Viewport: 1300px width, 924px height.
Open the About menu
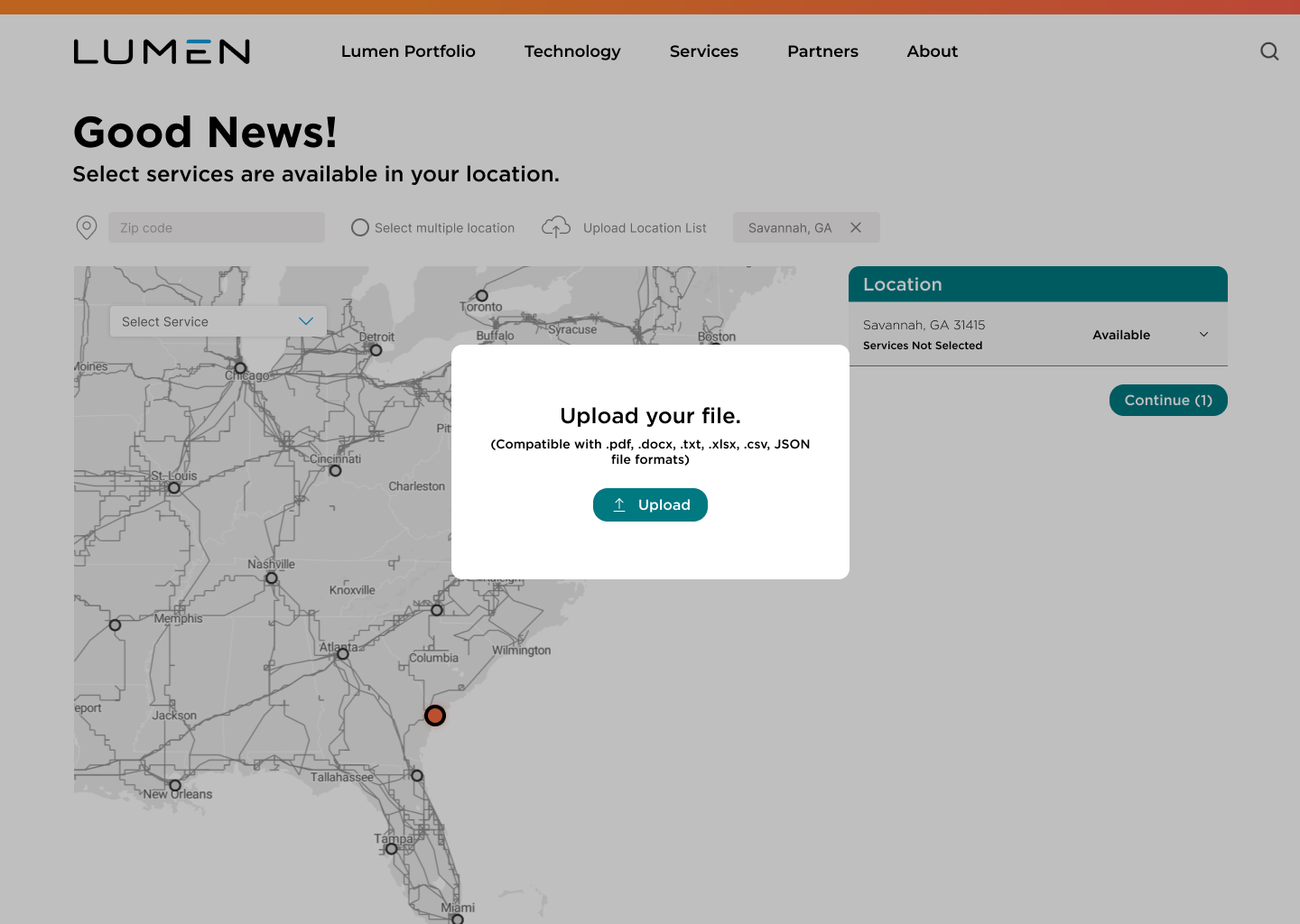[933, 51]
